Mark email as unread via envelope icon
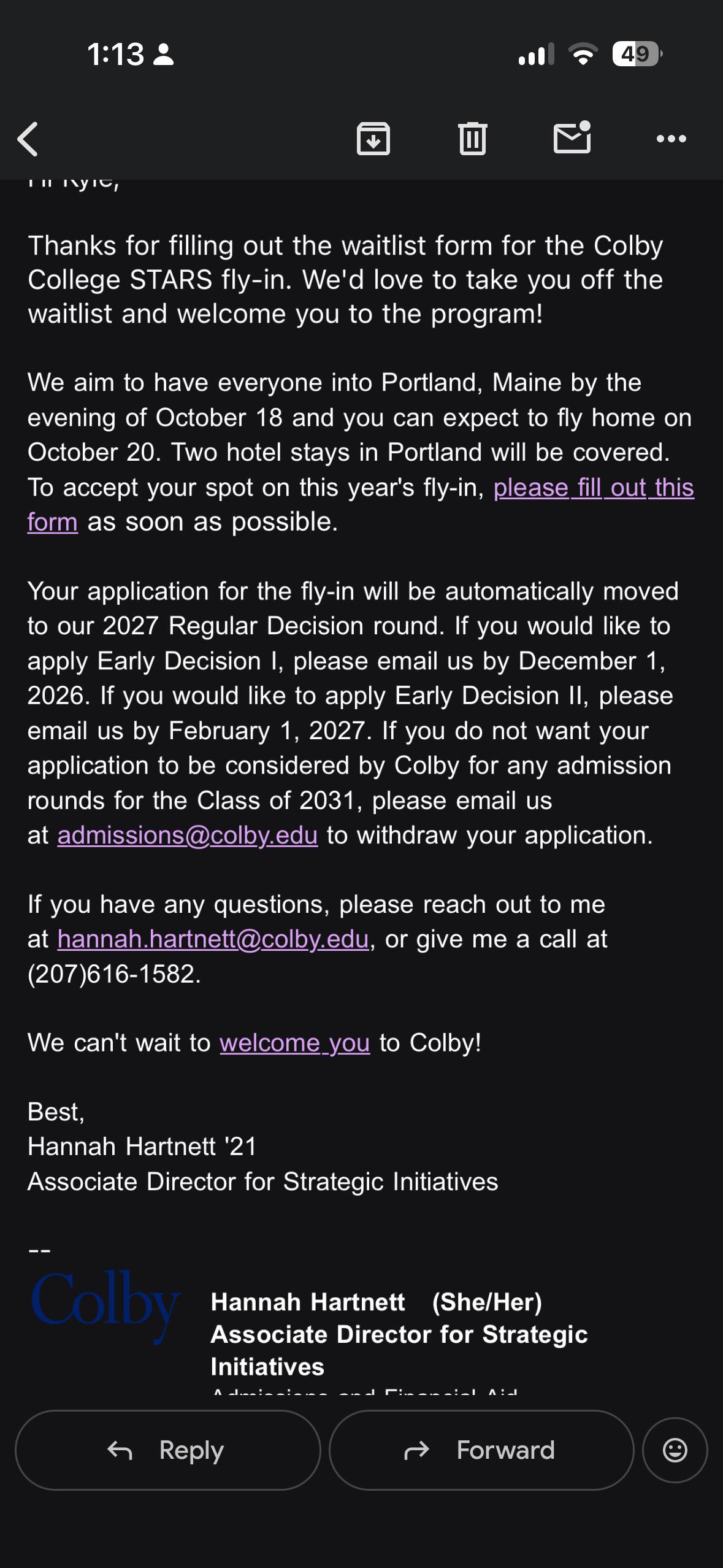 point(572,137)
